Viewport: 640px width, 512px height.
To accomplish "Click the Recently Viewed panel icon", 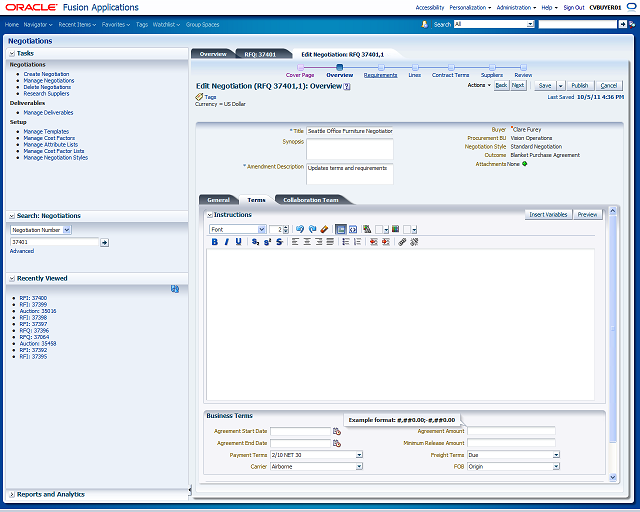I will coord(175,289).
